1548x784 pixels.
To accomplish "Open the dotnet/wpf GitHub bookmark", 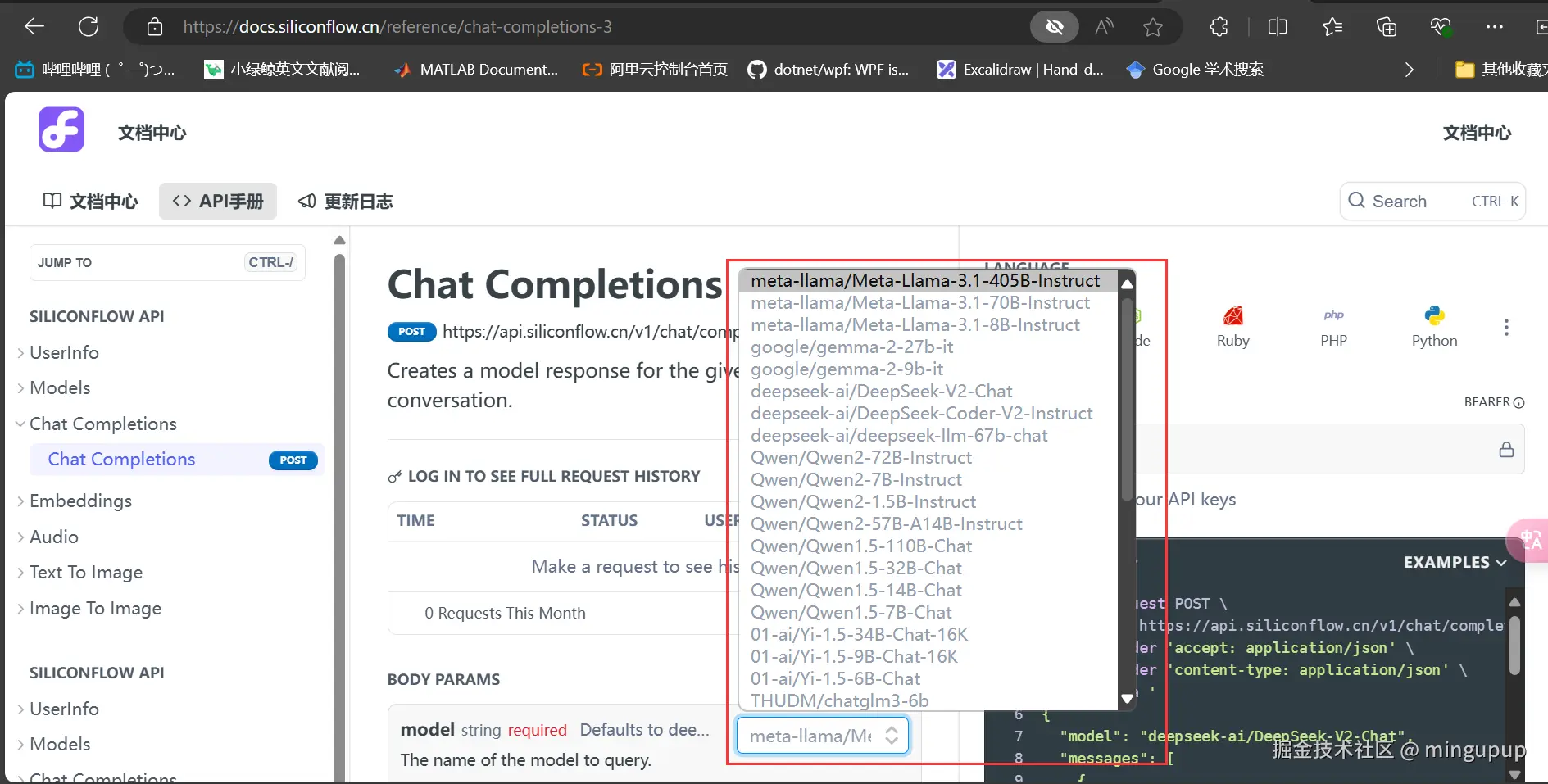I will 828,70.
